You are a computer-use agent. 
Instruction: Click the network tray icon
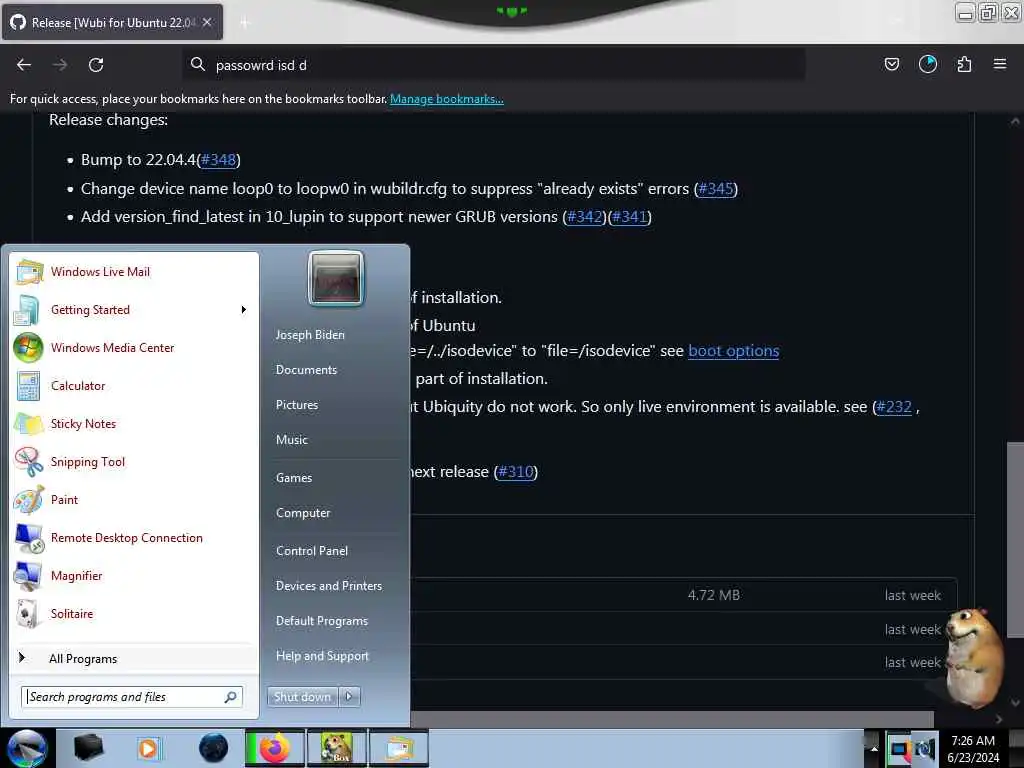coord(899,750)
